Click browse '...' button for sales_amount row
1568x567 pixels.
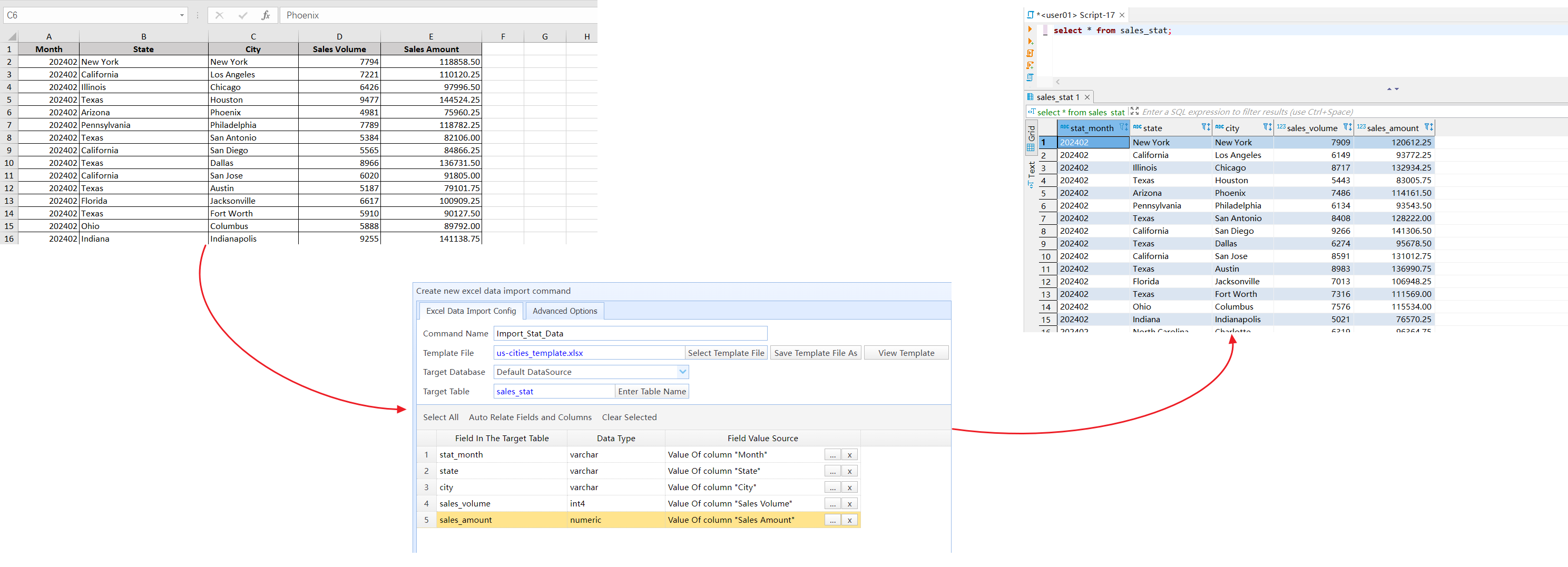pos(832,520)
